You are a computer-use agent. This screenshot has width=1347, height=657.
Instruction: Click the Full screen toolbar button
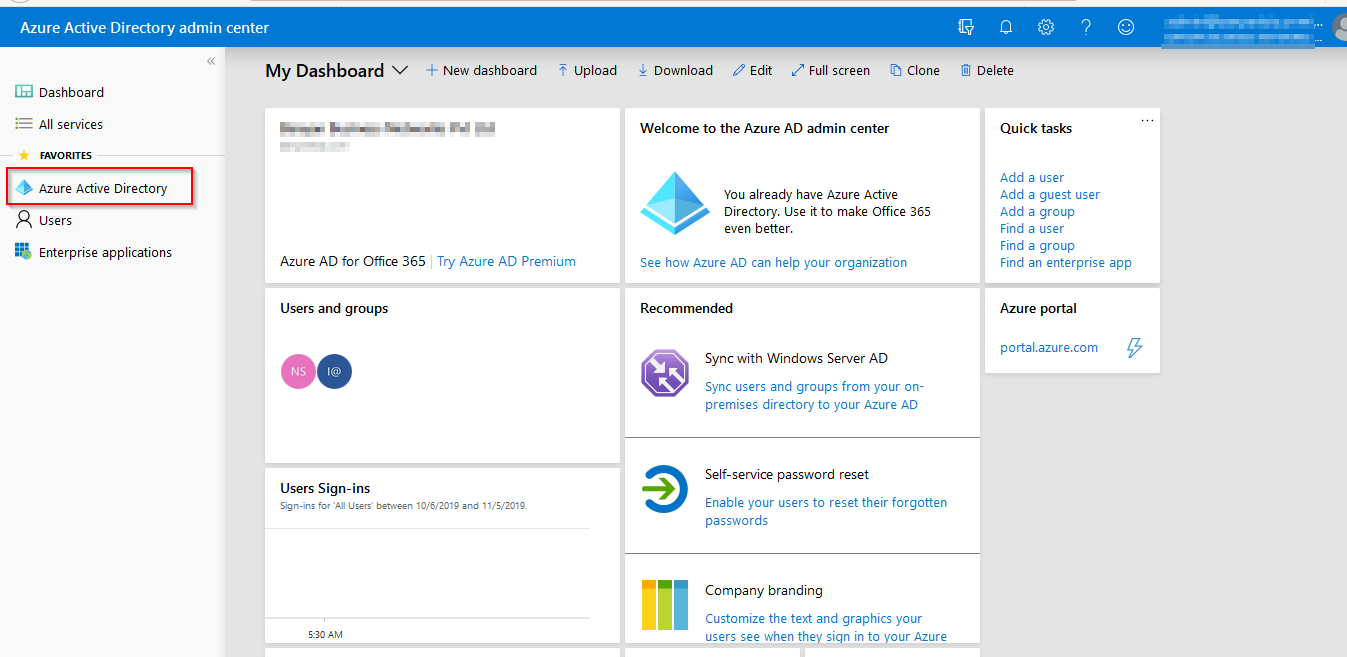pos(830,71)
